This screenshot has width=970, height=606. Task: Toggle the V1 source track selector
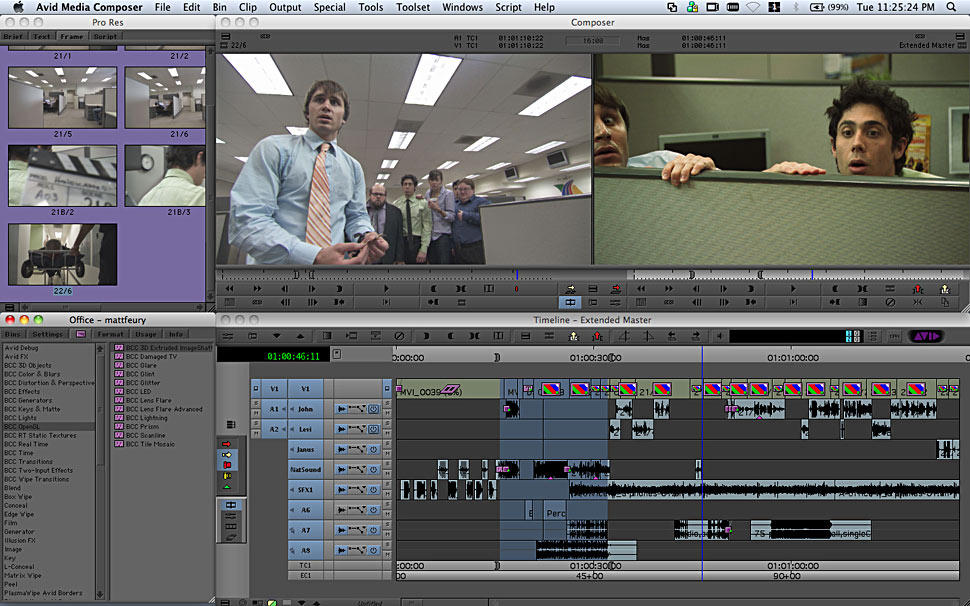(x=274, y=389)
